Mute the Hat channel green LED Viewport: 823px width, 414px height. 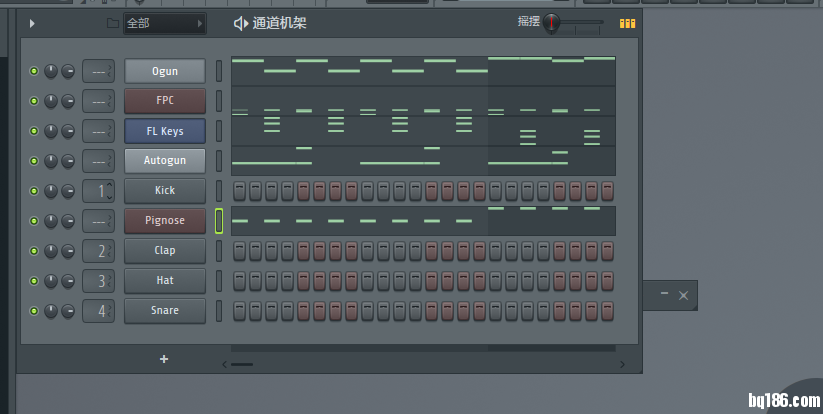click(x=34, y=281)
